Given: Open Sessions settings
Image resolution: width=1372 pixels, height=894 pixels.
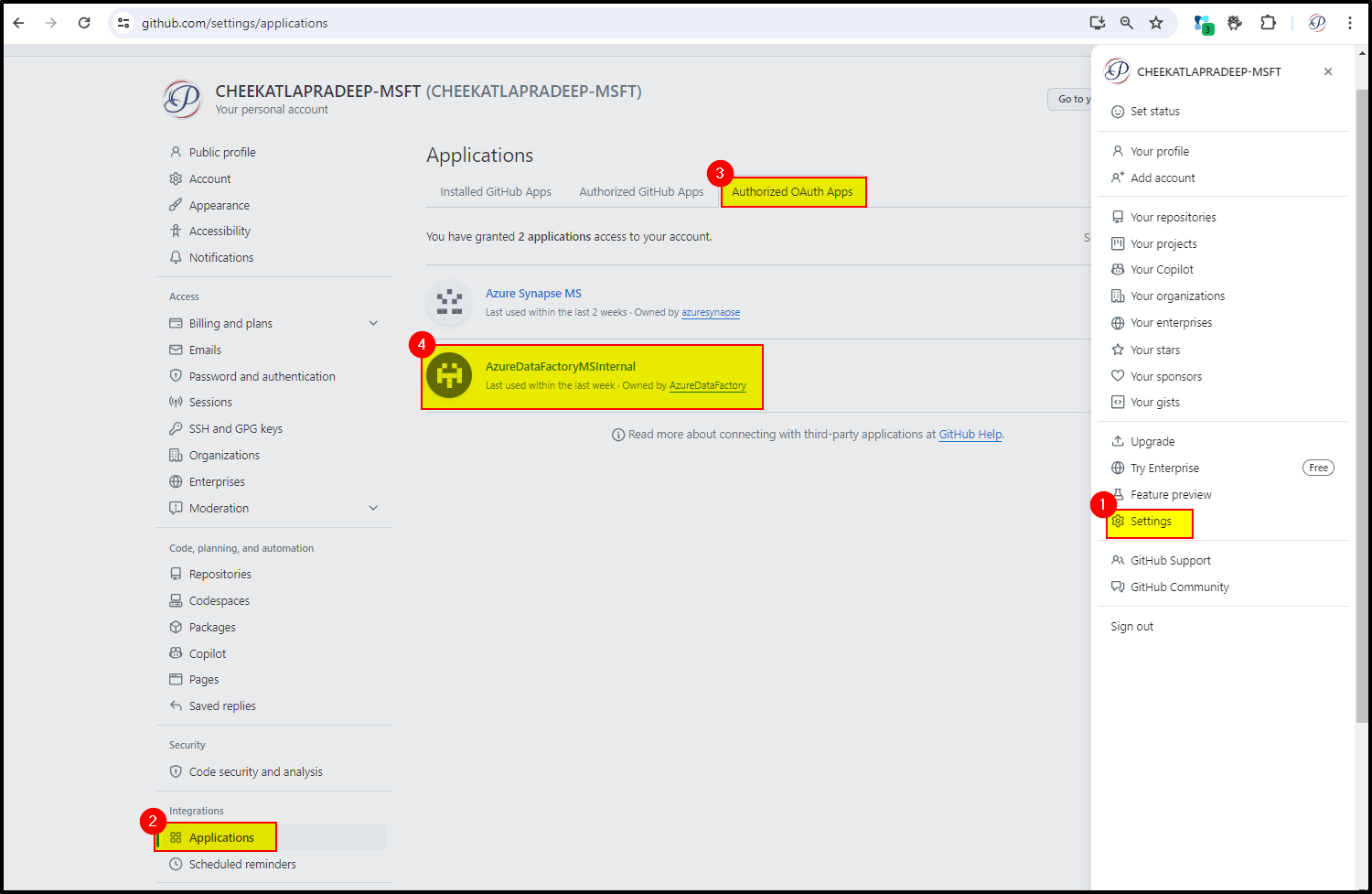Looking at the screenshot, I should point(210,402).
